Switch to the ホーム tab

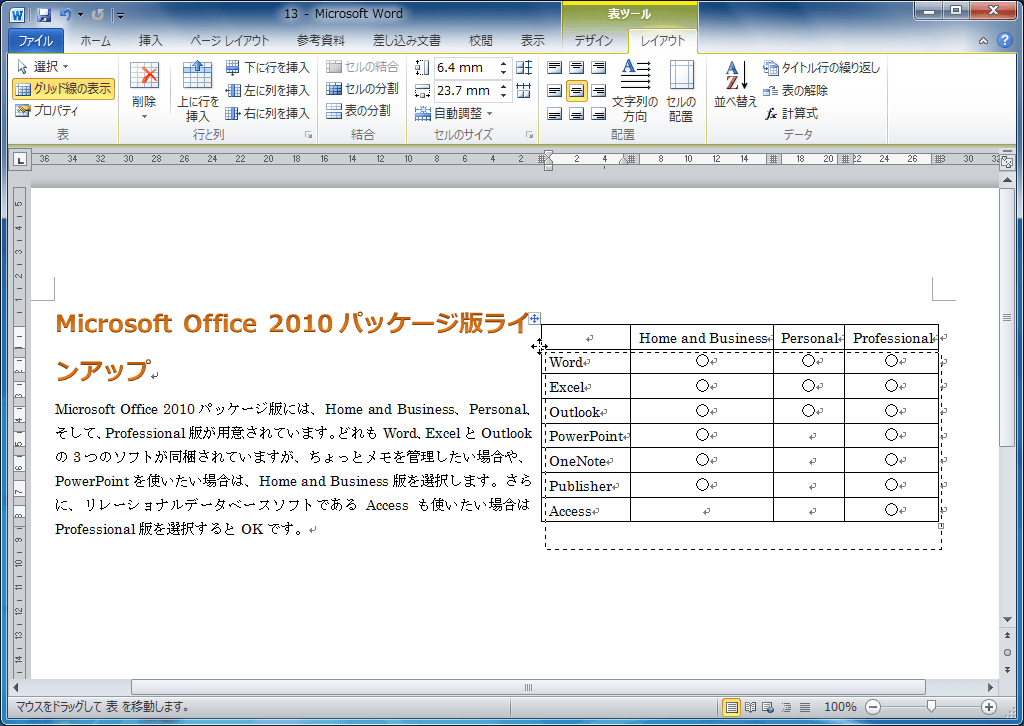point(95,40)
